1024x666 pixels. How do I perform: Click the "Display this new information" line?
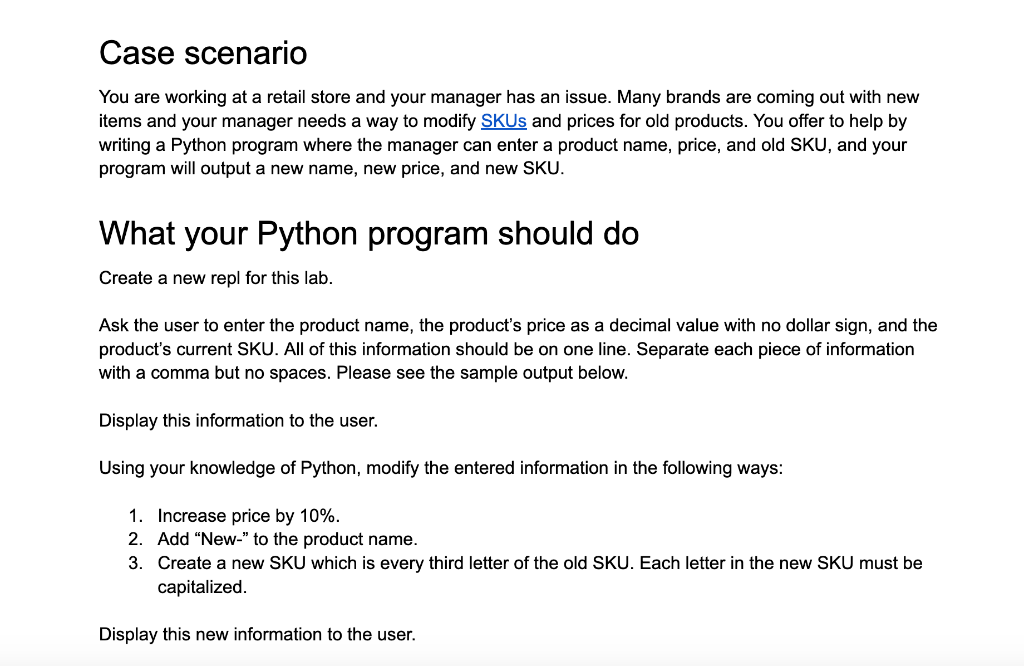pos(257,634)
